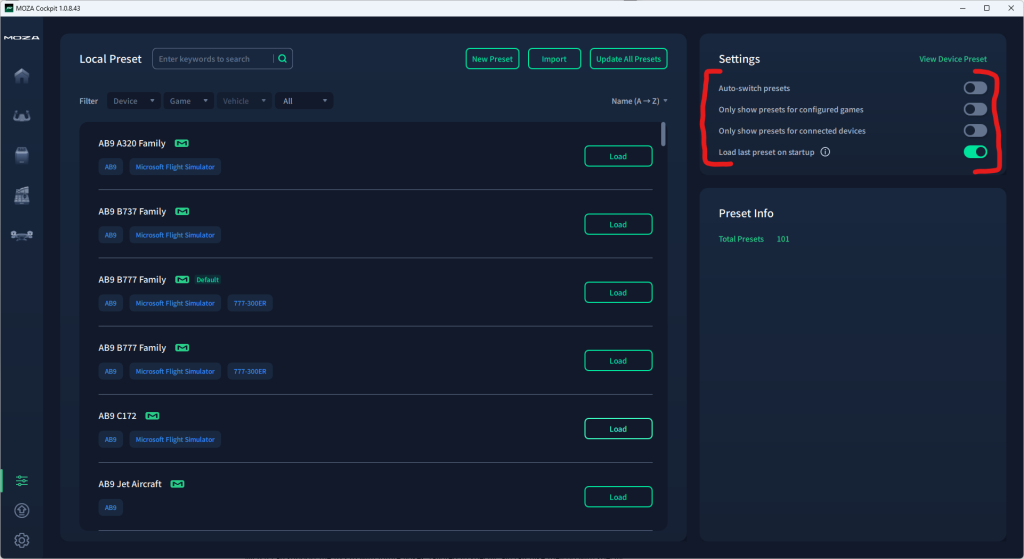The image size is (1024, 559).
Task: Click the Default label on AB9 B777
Action: pos(208,280)
